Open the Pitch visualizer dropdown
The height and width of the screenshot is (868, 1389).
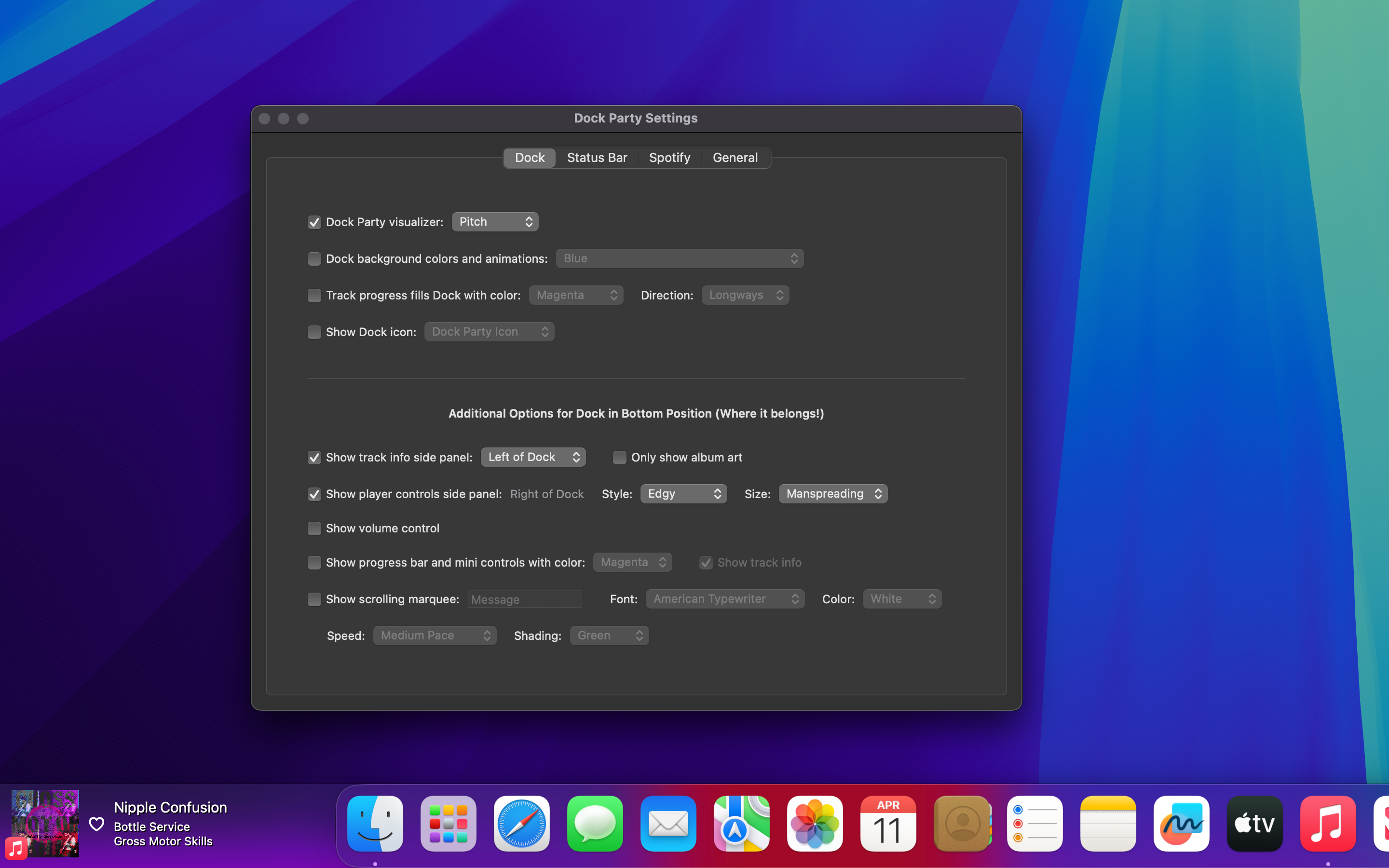(x=495, y=222)
